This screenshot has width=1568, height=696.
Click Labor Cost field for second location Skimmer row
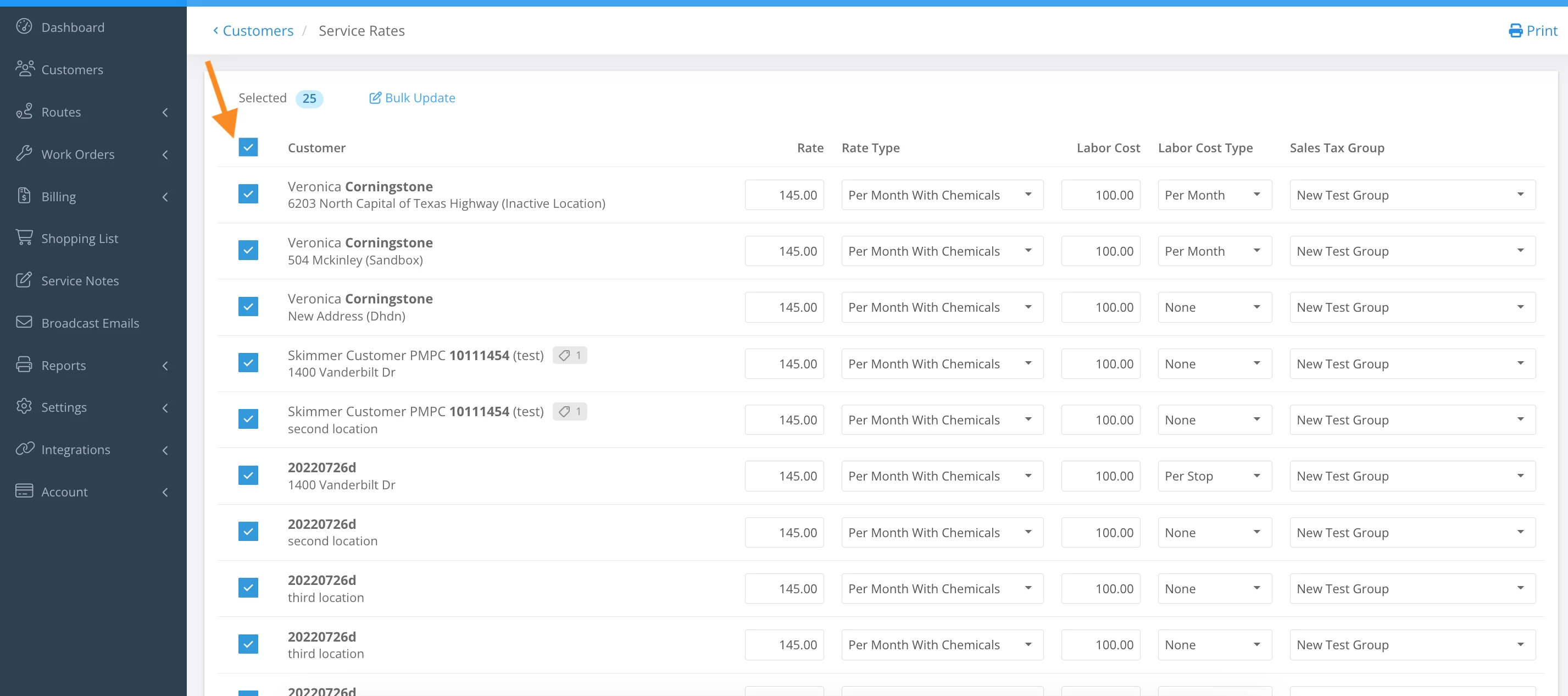click(x=1100, y=420)
